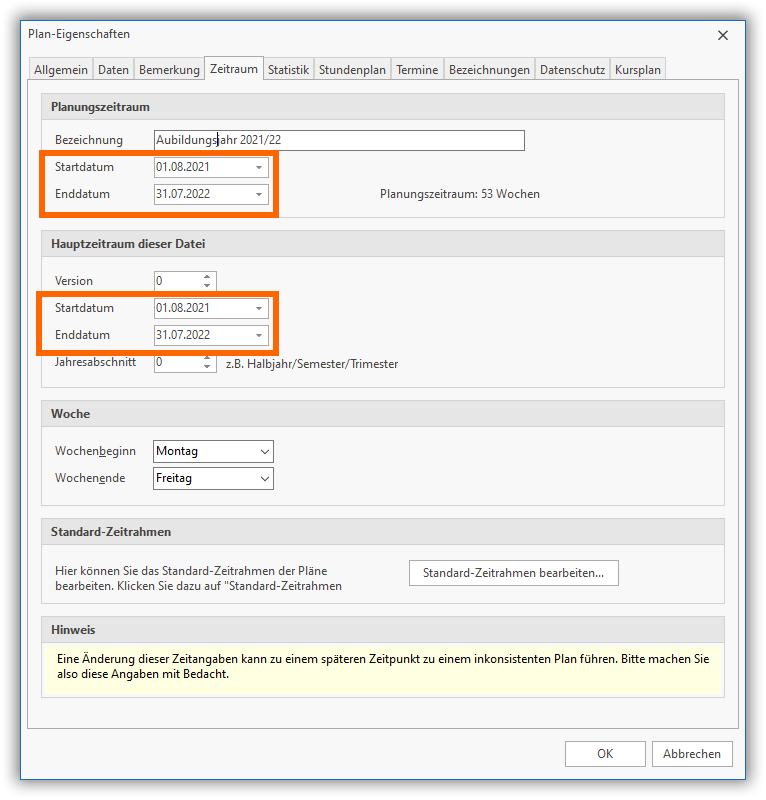
Task: Open the Stundenplan tab
Action: pos(352,70)
